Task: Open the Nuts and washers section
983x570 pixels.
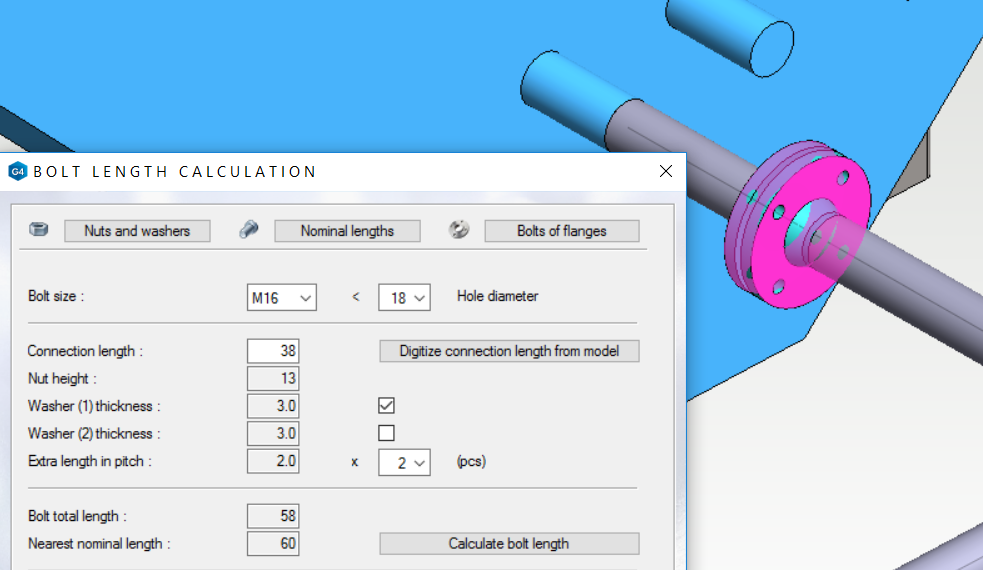Action: (x=137, y=231)
